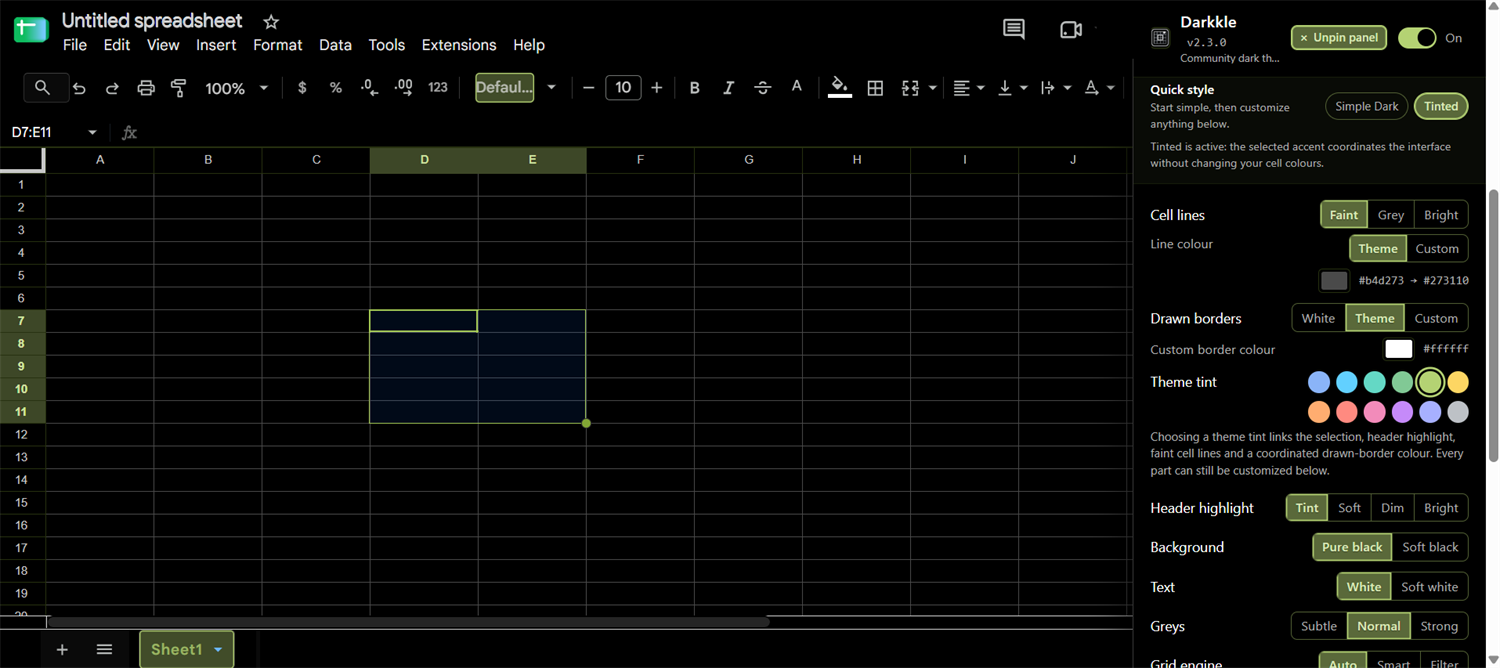The width and height of the screenshot is (1500, 668).
Task: Star the Untitled spreadsheet
Action: coord(271,21)
